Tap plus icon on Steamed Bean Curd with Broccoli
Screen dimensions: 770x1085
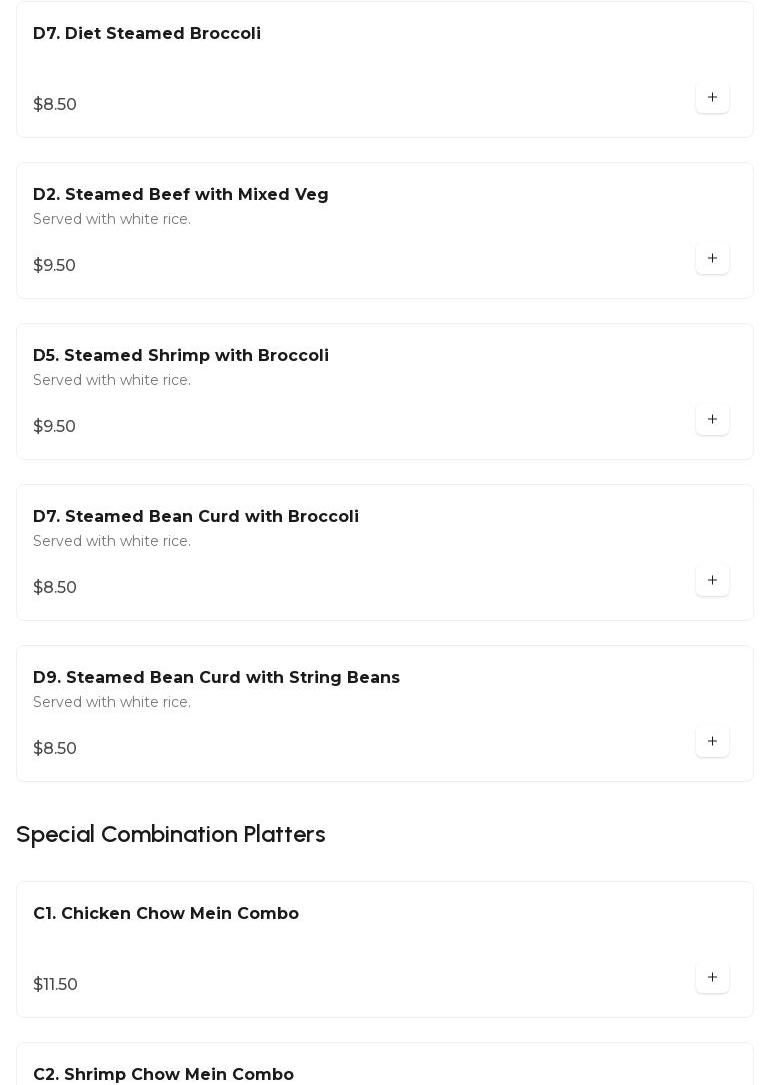[712, 581]
